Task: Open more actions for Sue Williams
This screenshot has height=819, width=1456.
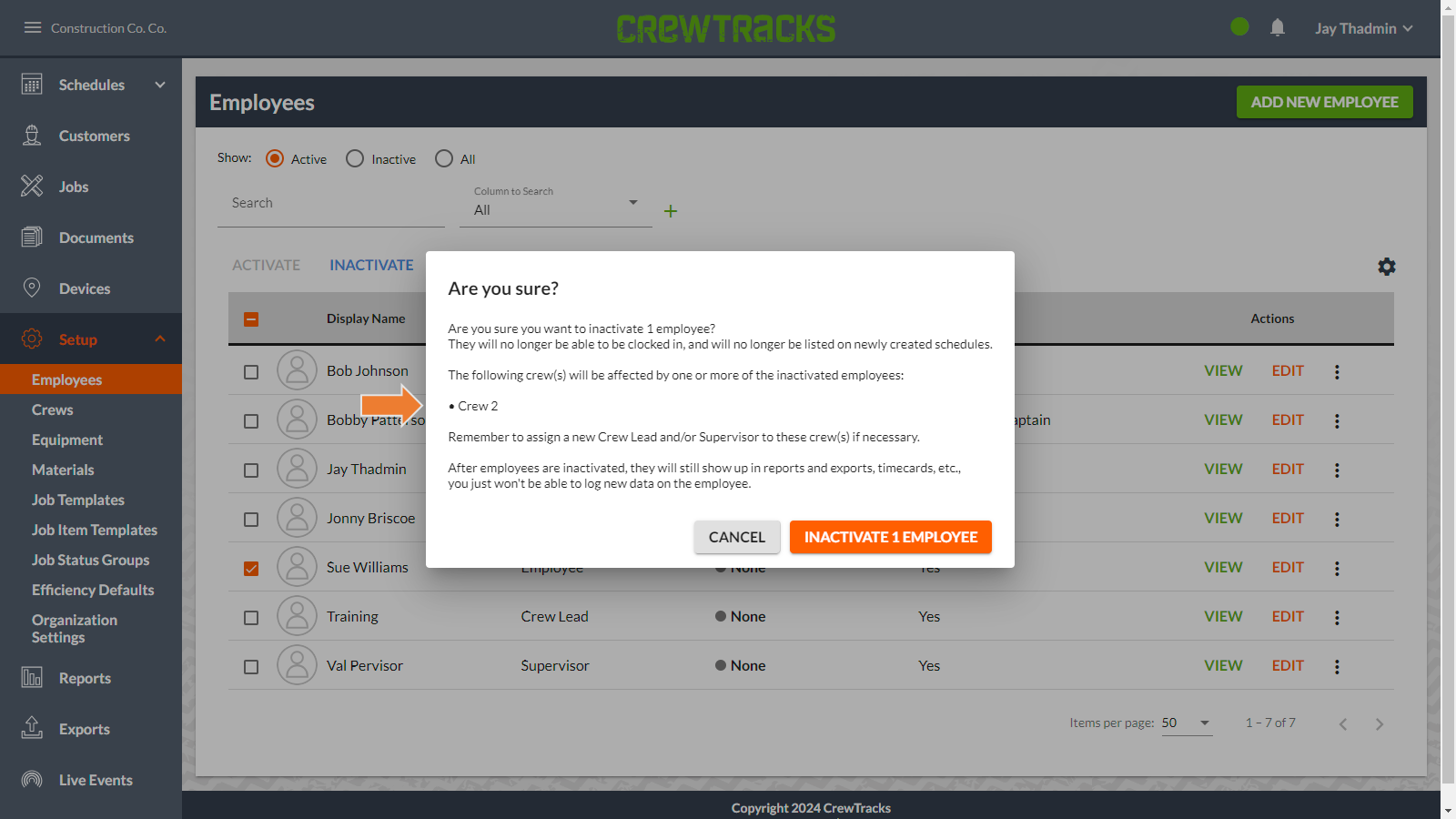Action: coord(1337,568)
